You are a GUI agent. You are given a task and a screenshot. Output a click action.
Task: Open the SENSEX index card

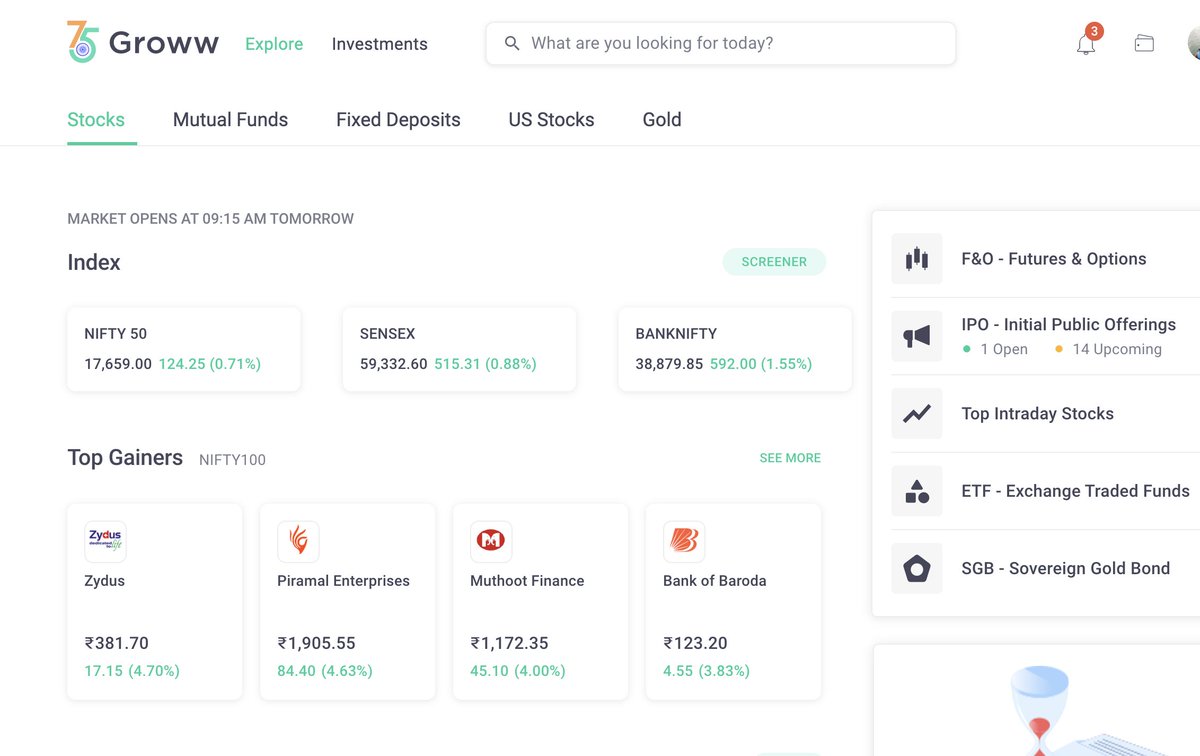[459, 349]
